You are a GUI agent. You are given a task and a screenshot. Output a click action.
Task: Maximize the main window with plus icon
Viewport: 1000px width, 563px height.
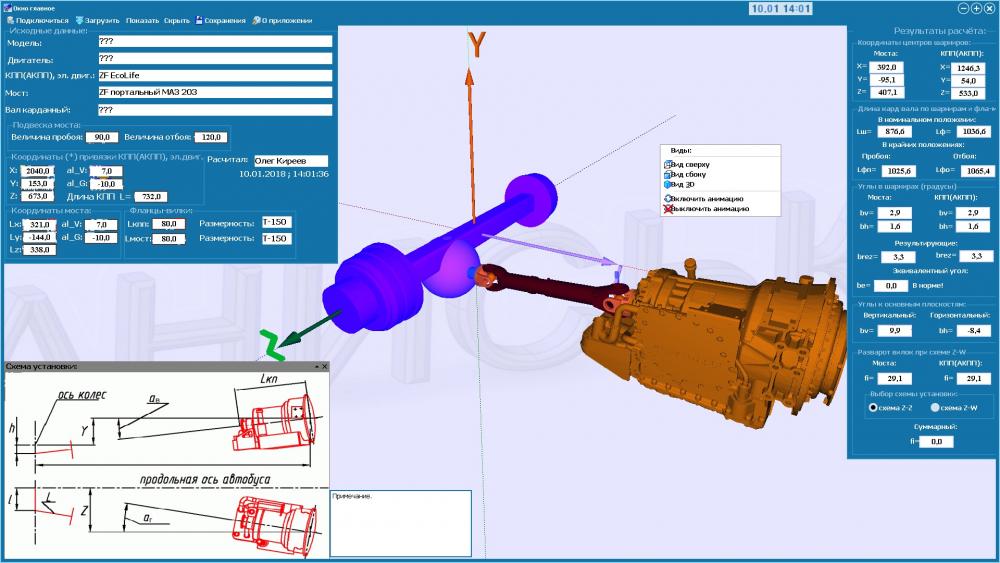tap(976, 9)
